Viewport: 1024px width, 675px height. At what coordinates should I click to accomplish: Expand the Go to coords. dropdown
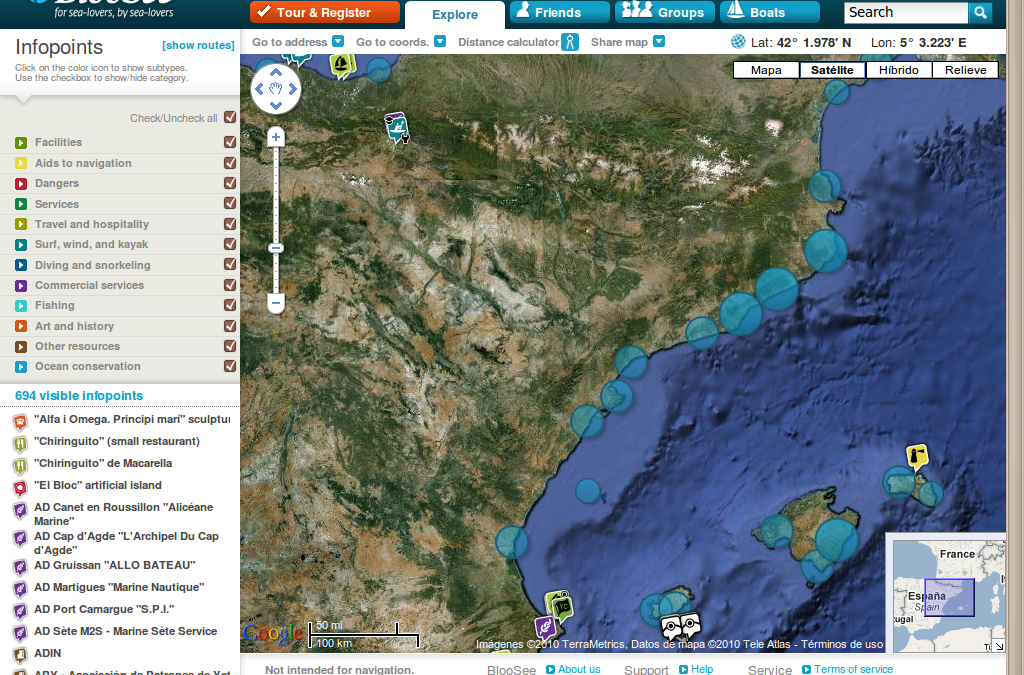[440, 42]
